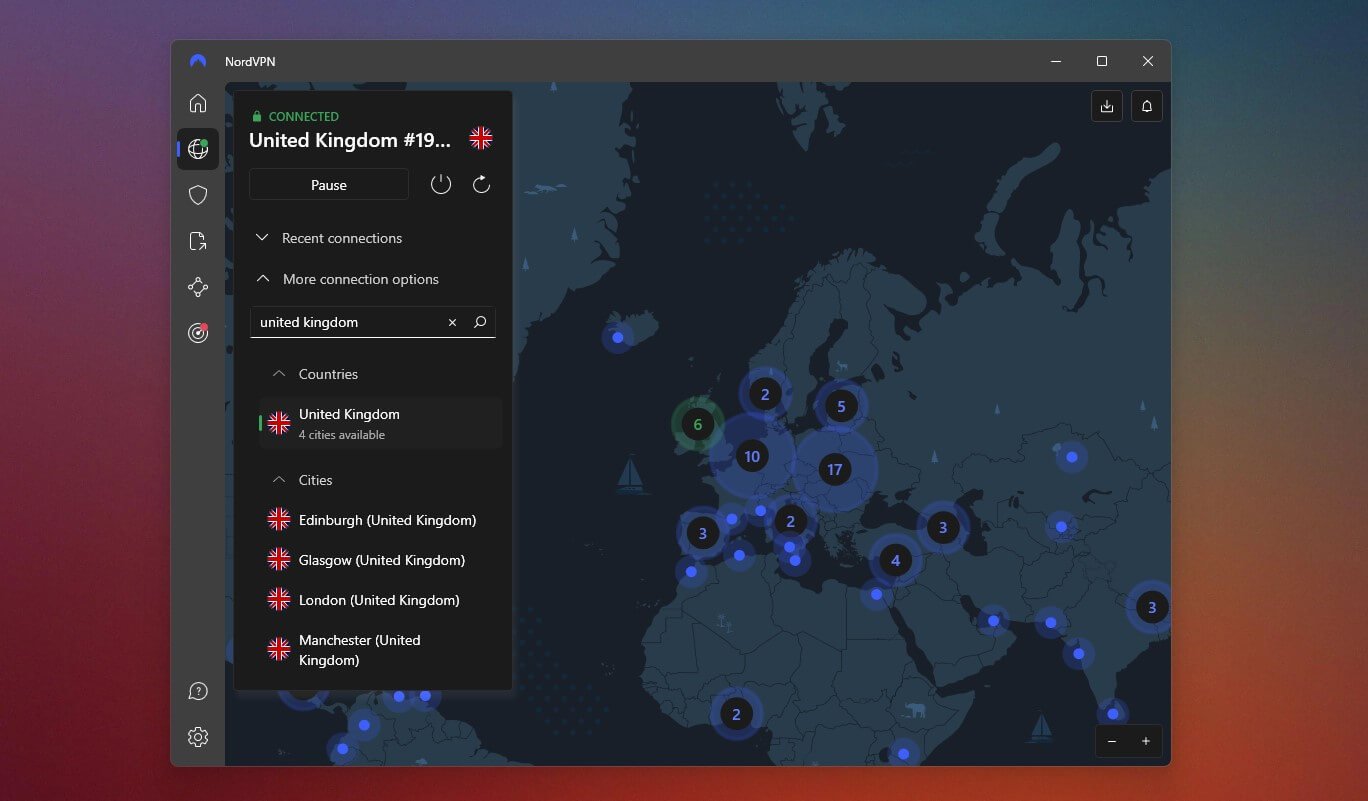The width and height of the screenshot is (1368, 801).
Task: Click the 17 server cluster on map
Action: (x=834, y=469)
